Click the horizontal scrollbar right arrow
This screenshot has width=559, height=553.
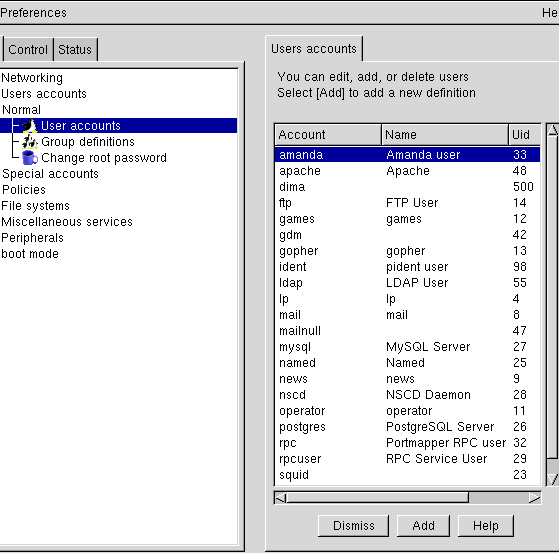click(x=534, y=498)
